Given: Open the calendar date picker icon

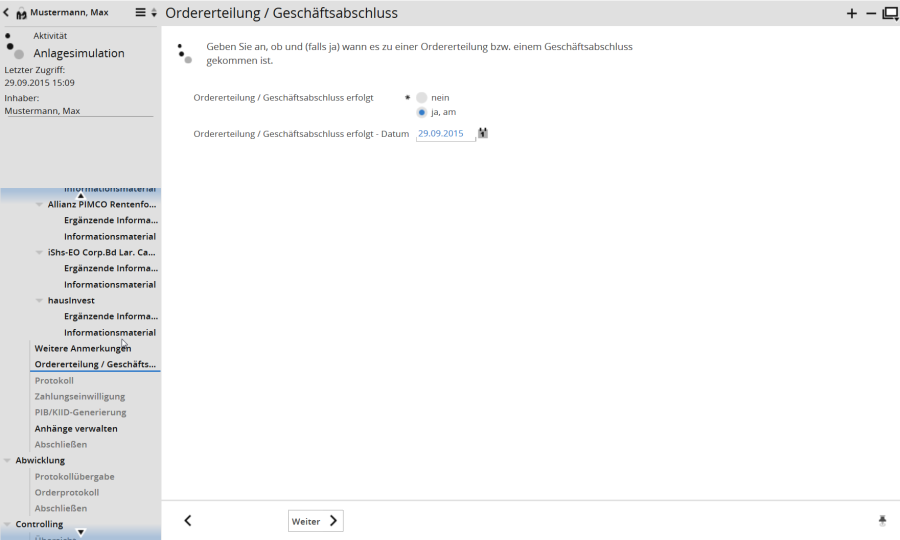Looking at the screenshot, I should pyautogui.click(x=483, y=133).
